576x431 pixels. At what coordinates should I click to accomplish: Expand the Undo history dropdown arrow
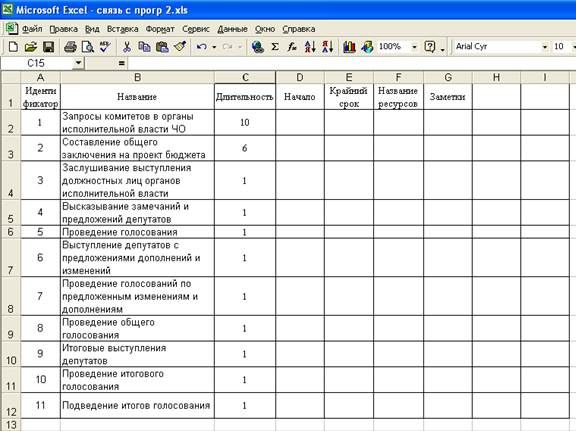click(214, 47)
